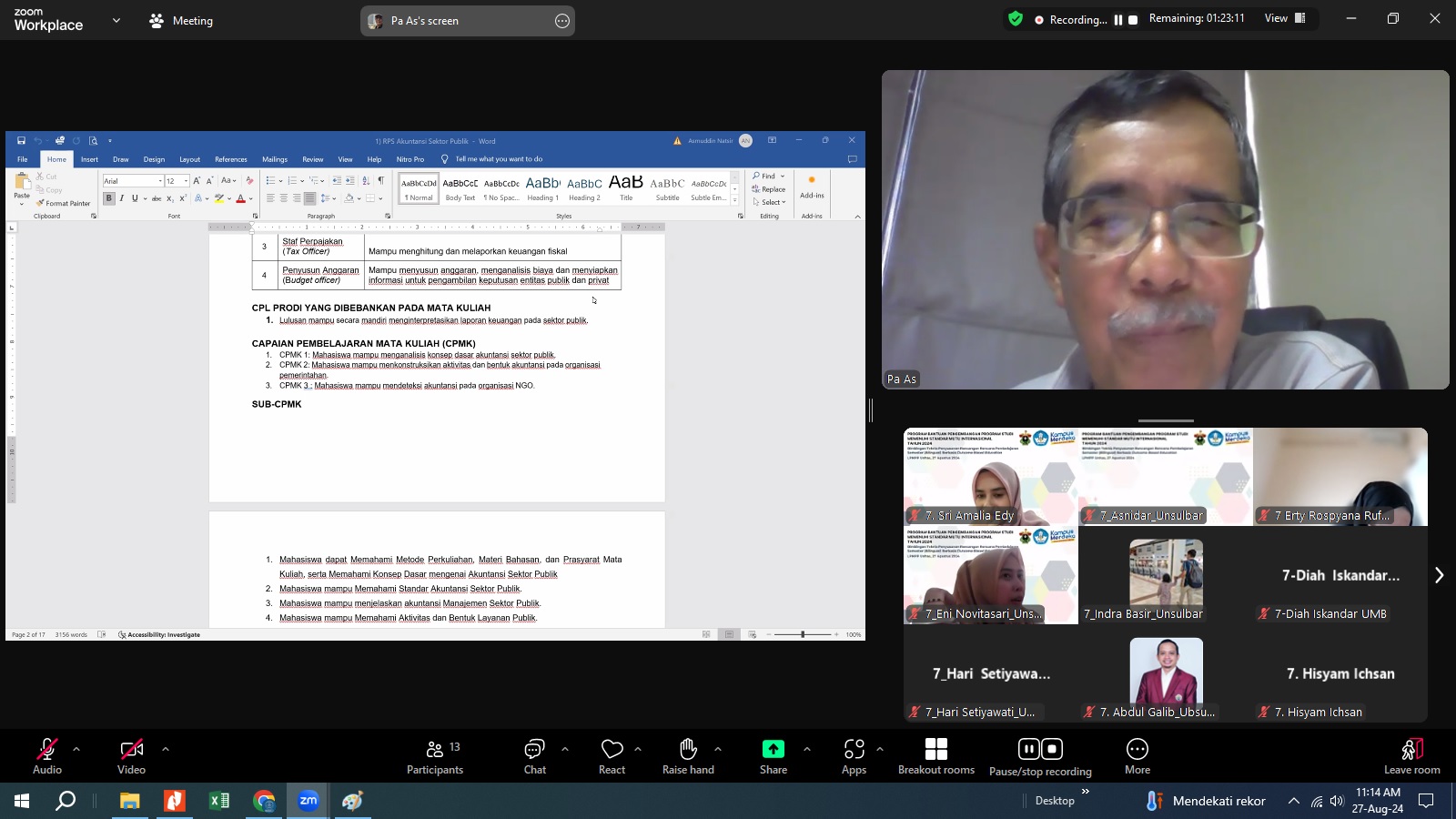
Task: Open the View layout dropdown
Action: pos(1285,18)
